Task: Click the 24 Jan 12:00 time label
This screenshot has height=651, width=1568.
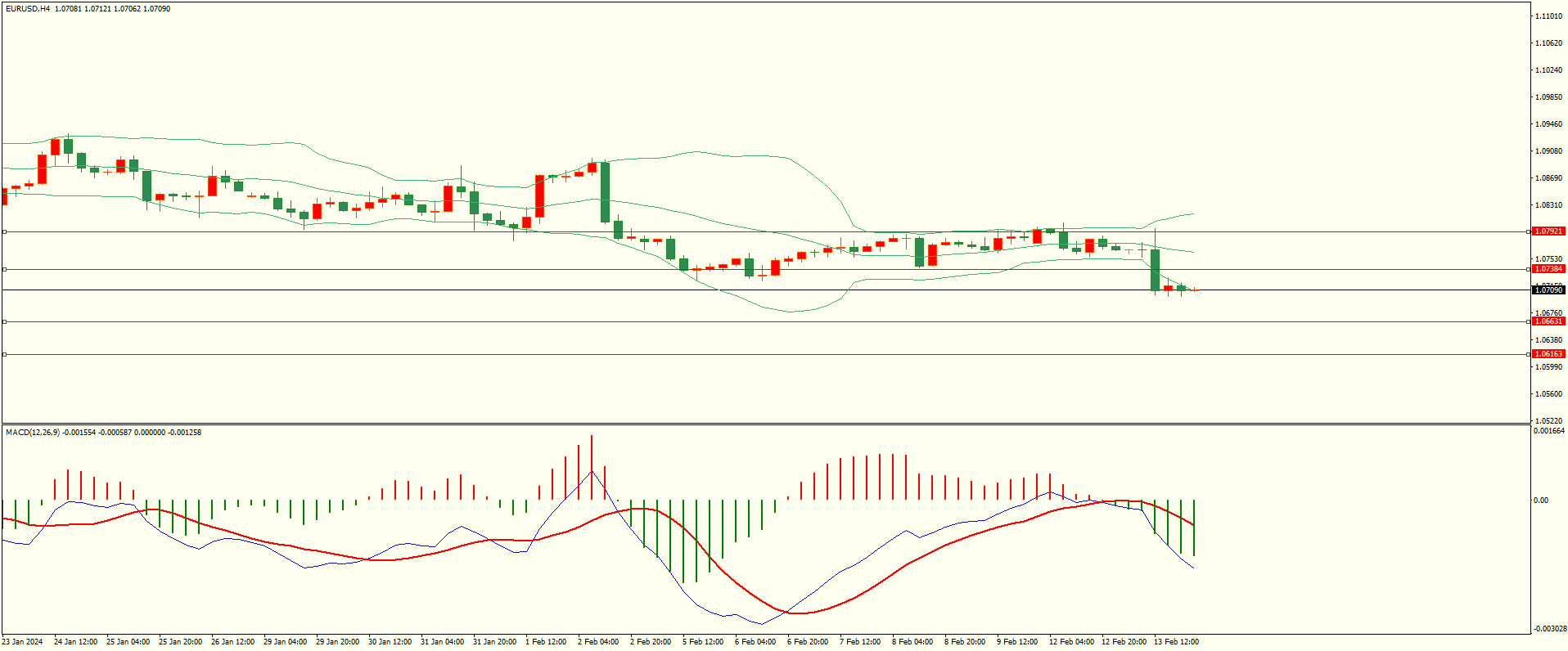Action: click(75, 642)
